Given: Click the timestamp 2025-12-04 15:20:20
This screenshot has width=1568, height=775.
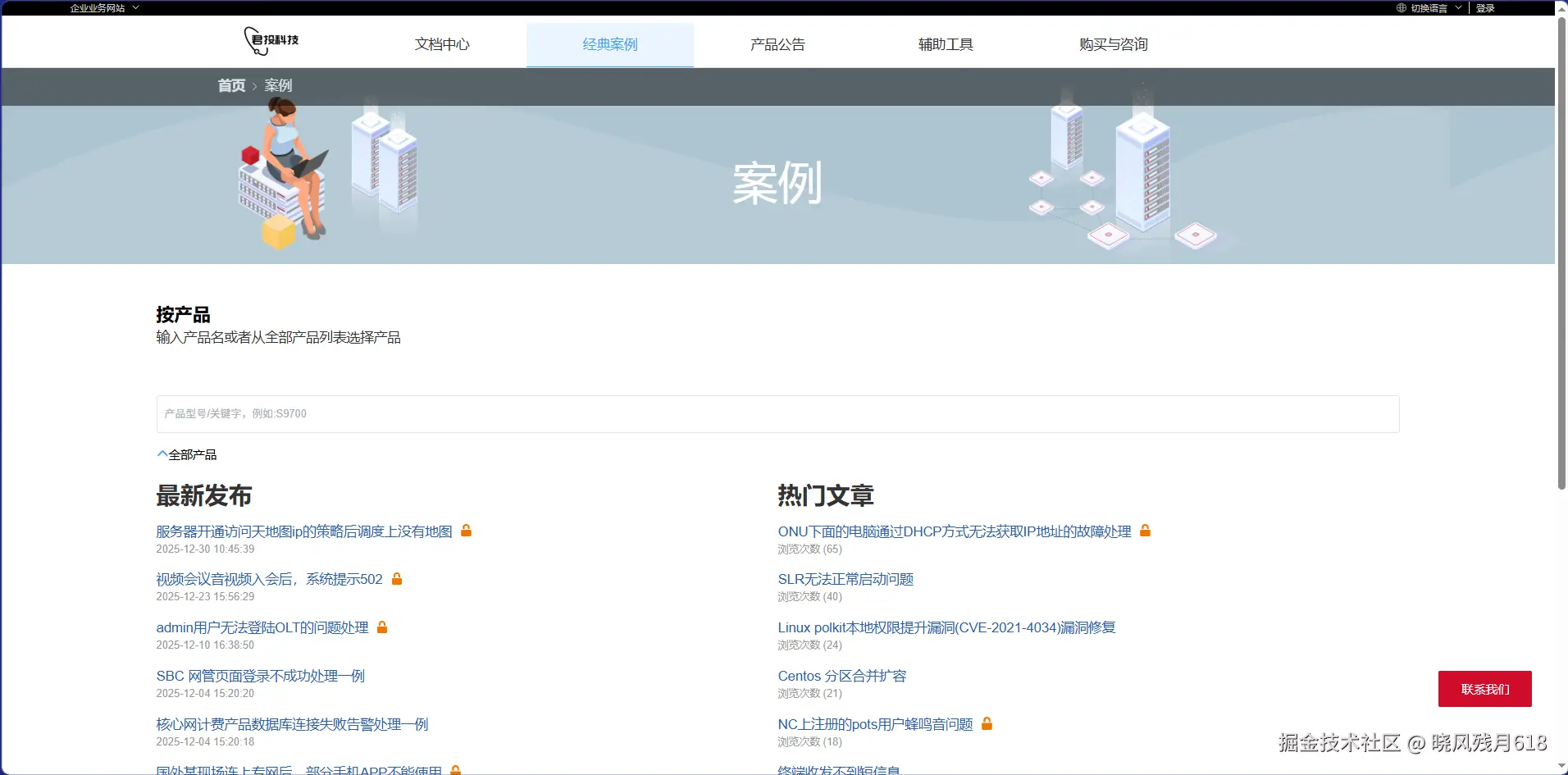Looking at the screenshot, I should pos(206,694).
